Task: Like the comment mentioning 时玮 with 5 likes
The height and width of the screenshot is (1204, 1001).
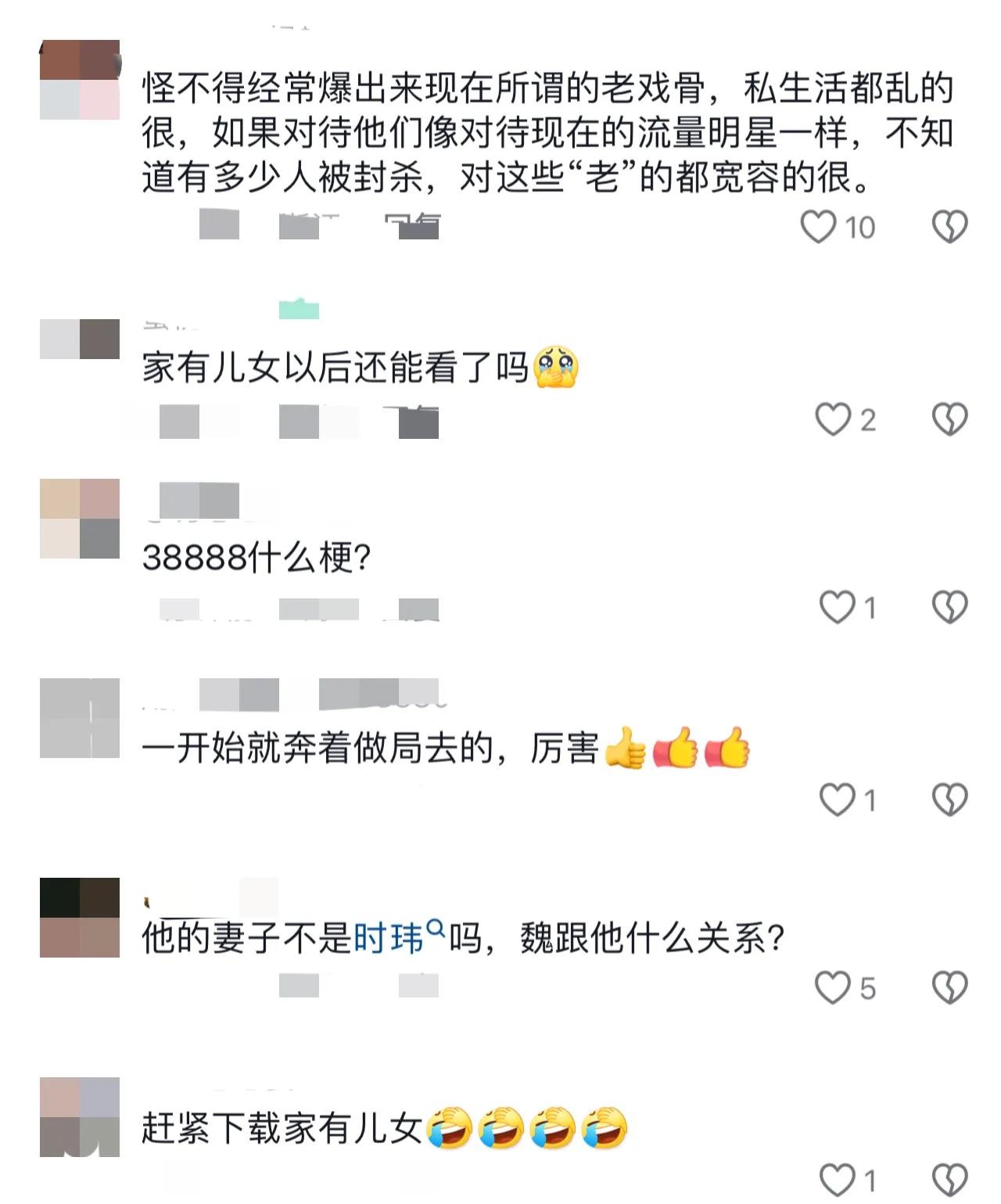Action: pos(833,987)
